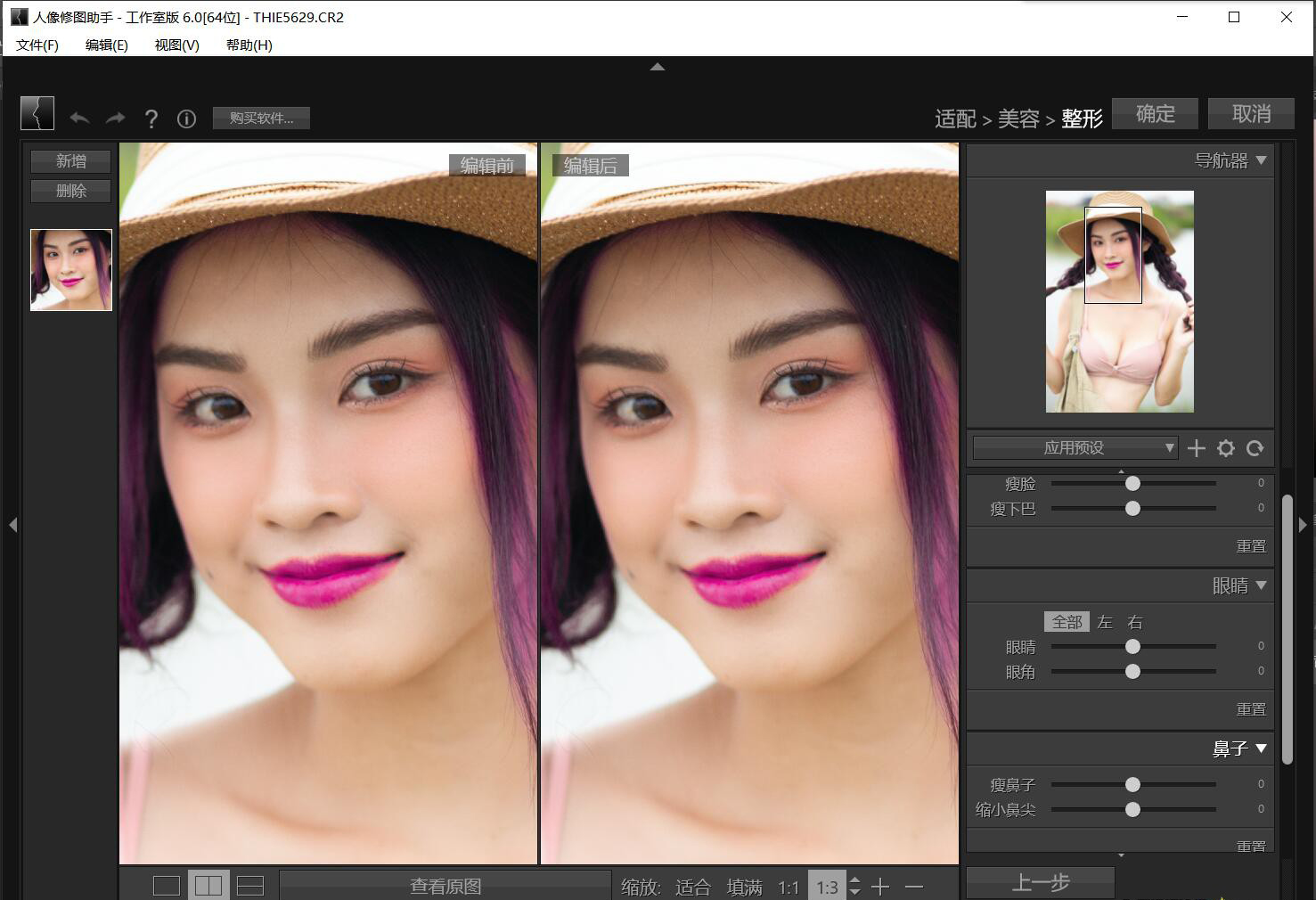Select the top-bottom split view layout
1316x900 pixels.
pyautogui.click(x=249, y=885)
